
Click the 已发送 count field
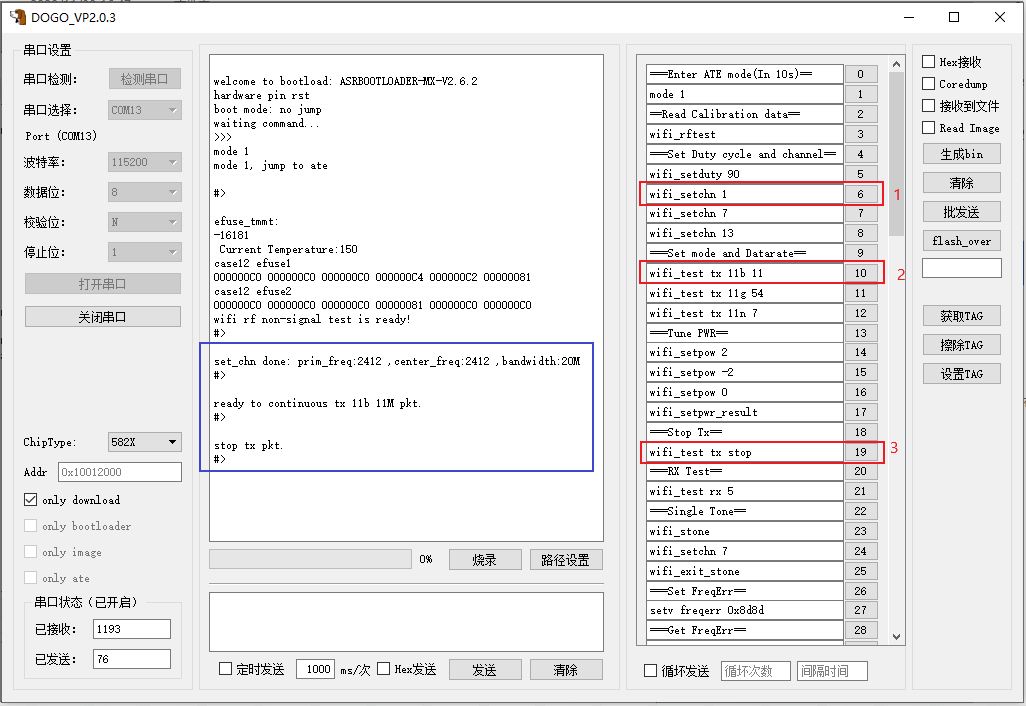[132, 659]
